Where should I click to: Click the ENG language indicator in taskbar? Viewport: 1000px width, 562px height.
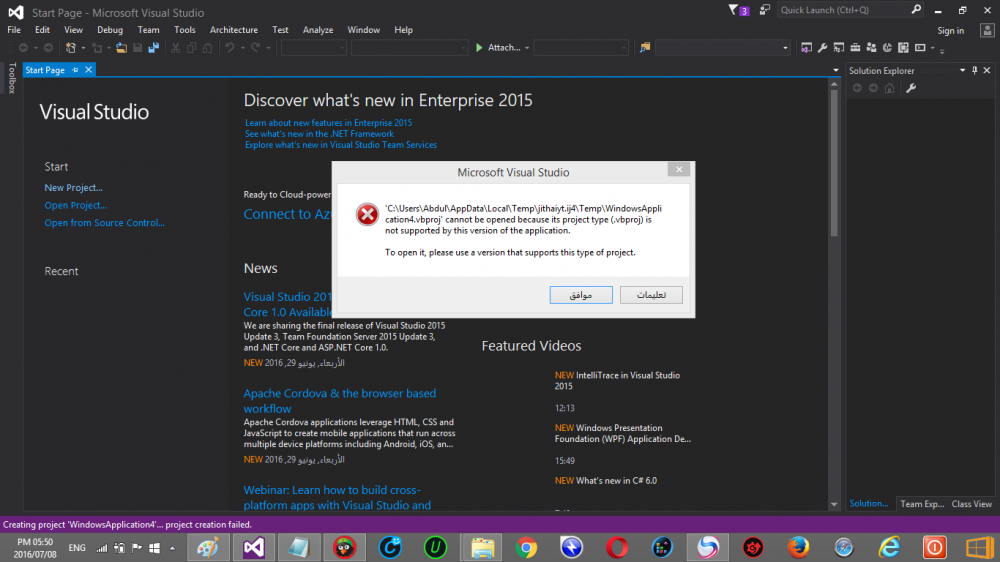tap(77, 547)
